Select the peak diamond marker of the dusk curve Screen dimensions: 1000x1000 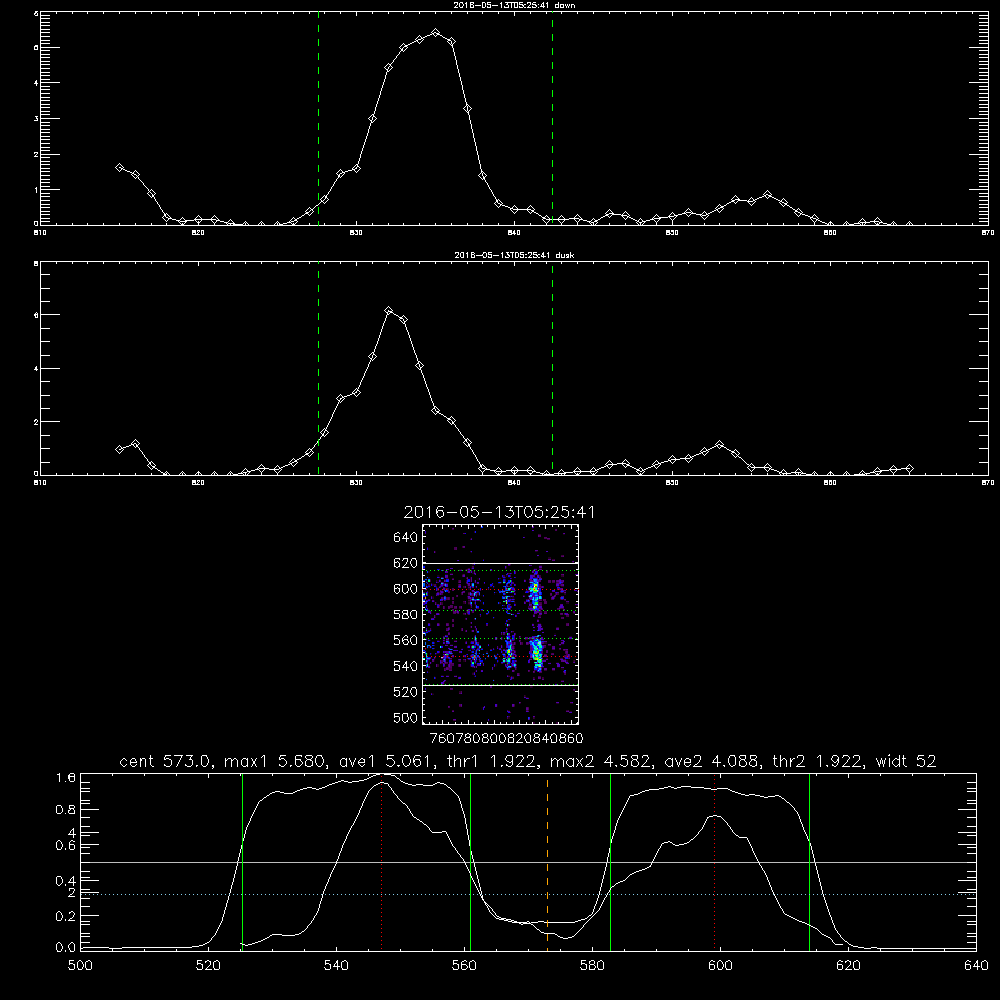pos(388,311)
